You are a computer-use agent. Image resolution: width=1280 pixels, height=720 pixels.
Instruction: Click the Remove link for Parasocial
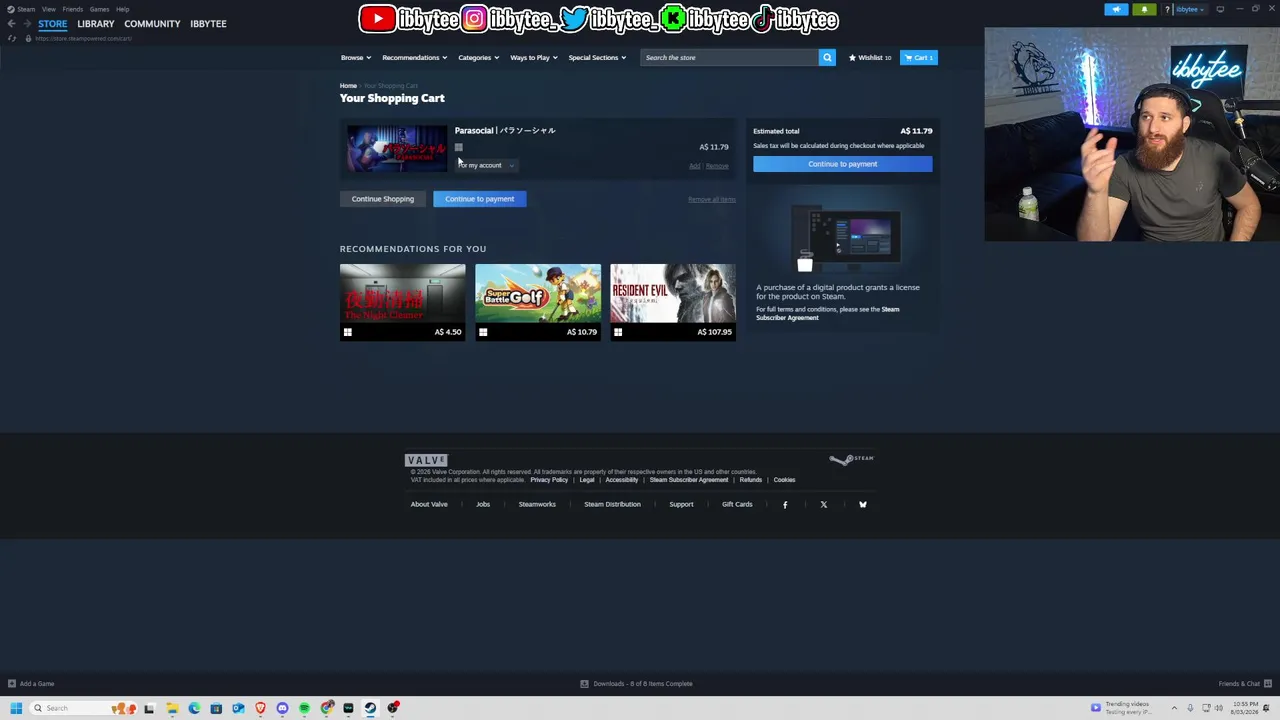coord(717,166)
